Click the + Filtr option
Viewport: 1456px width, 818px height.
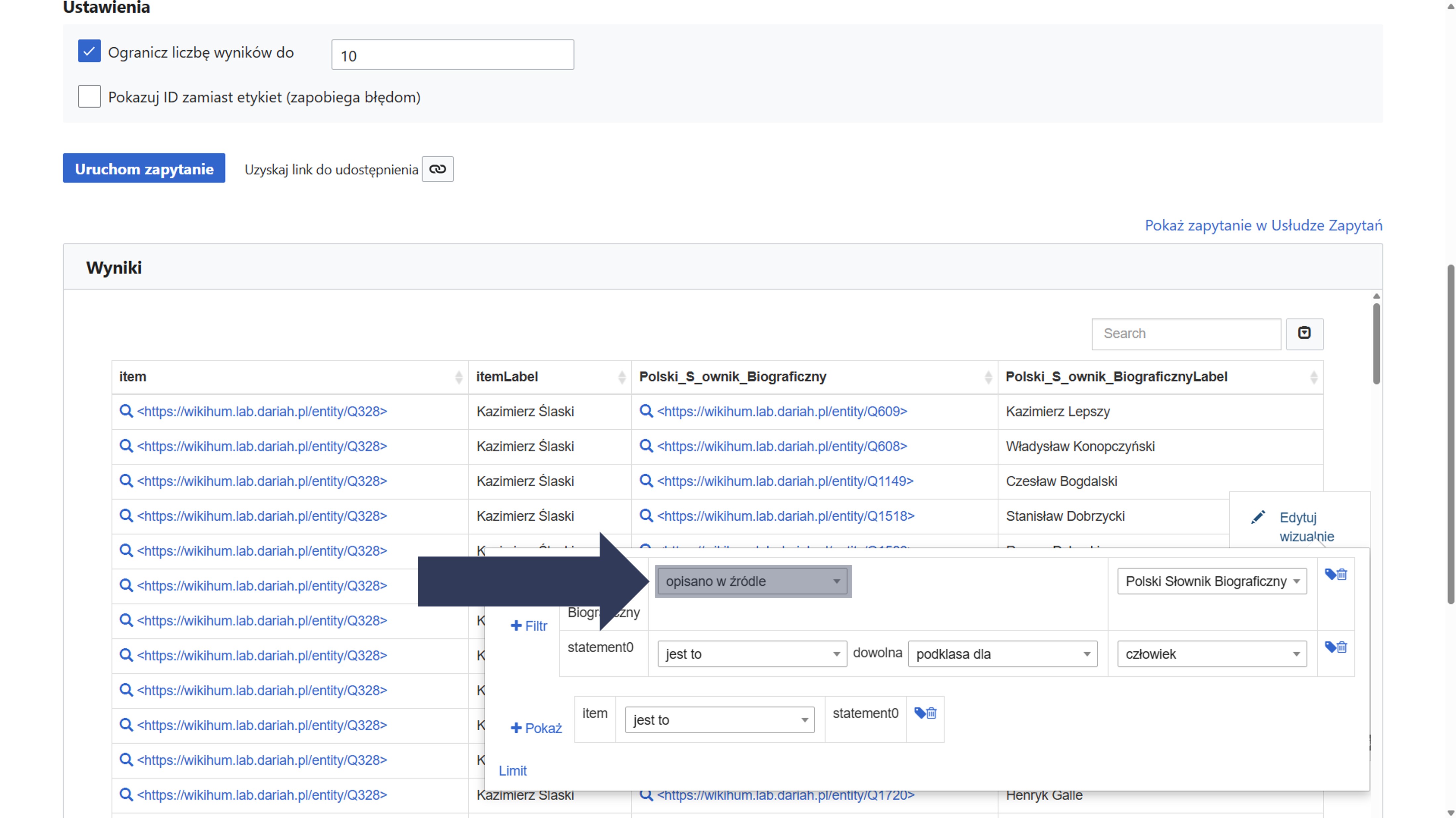pyautogui.click(x=528, y=626)
